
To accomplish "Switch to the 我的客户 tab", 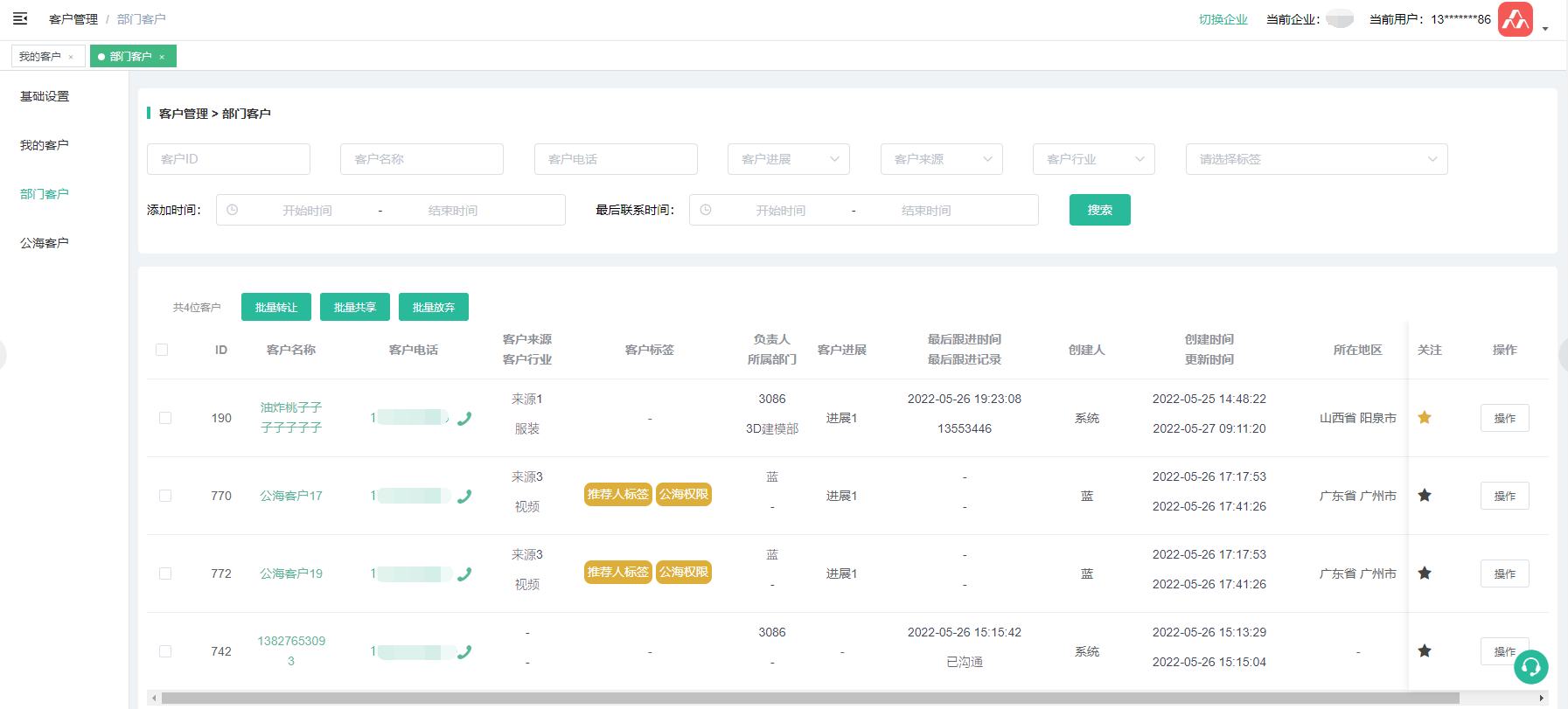I will point(40,57).
